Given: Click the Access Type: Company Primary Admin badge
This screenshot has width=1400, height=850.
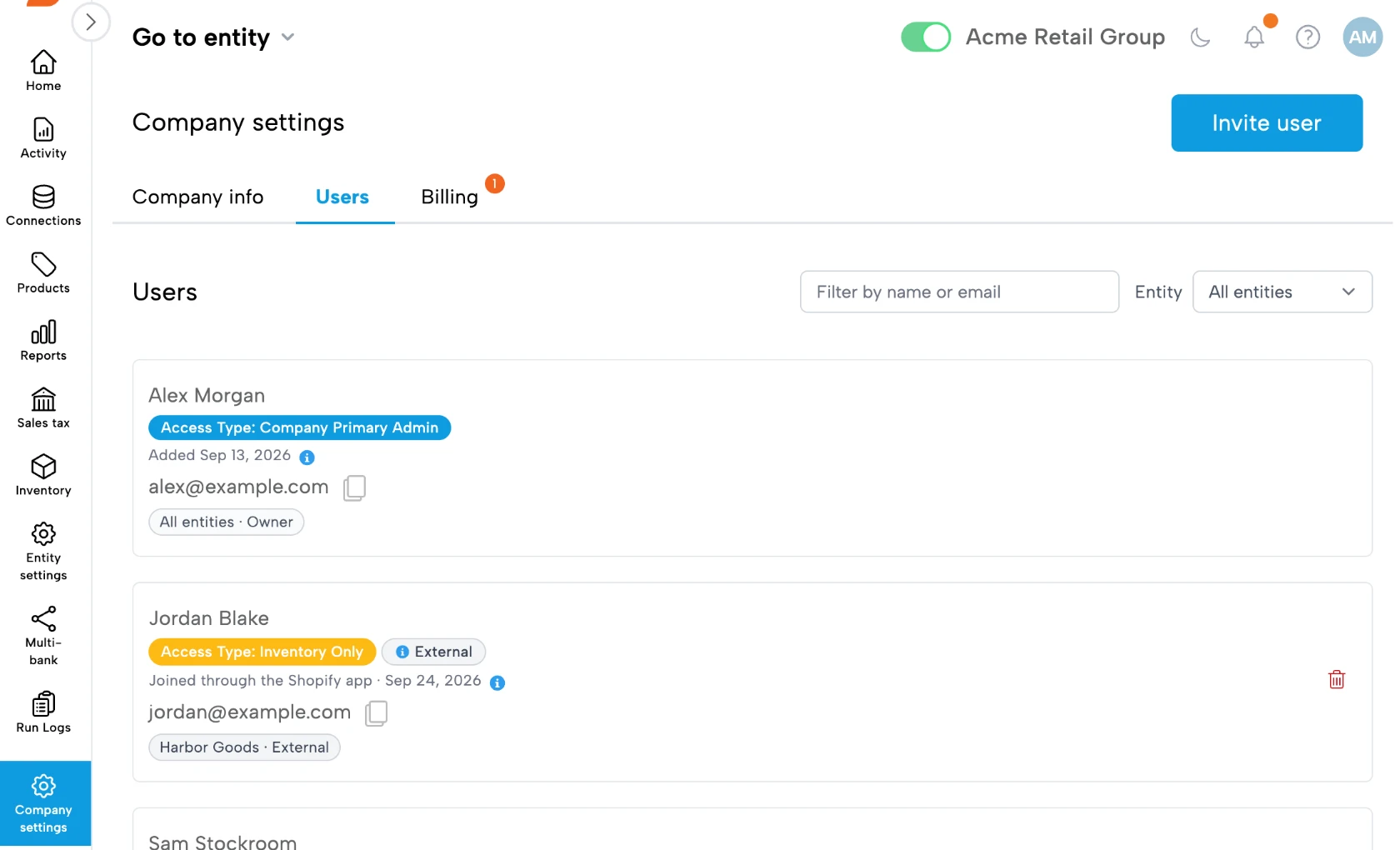Looking at the screenshot, I should tap(299, 427).
